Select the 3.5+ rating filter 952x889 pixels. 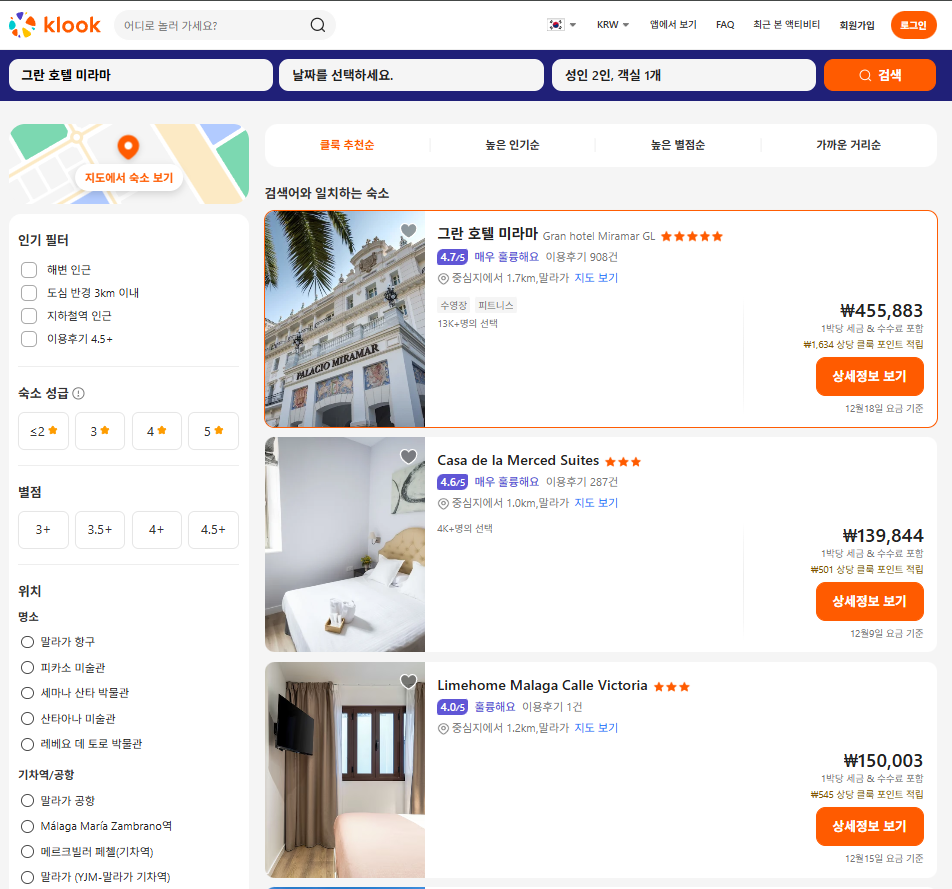pos(100,530)
